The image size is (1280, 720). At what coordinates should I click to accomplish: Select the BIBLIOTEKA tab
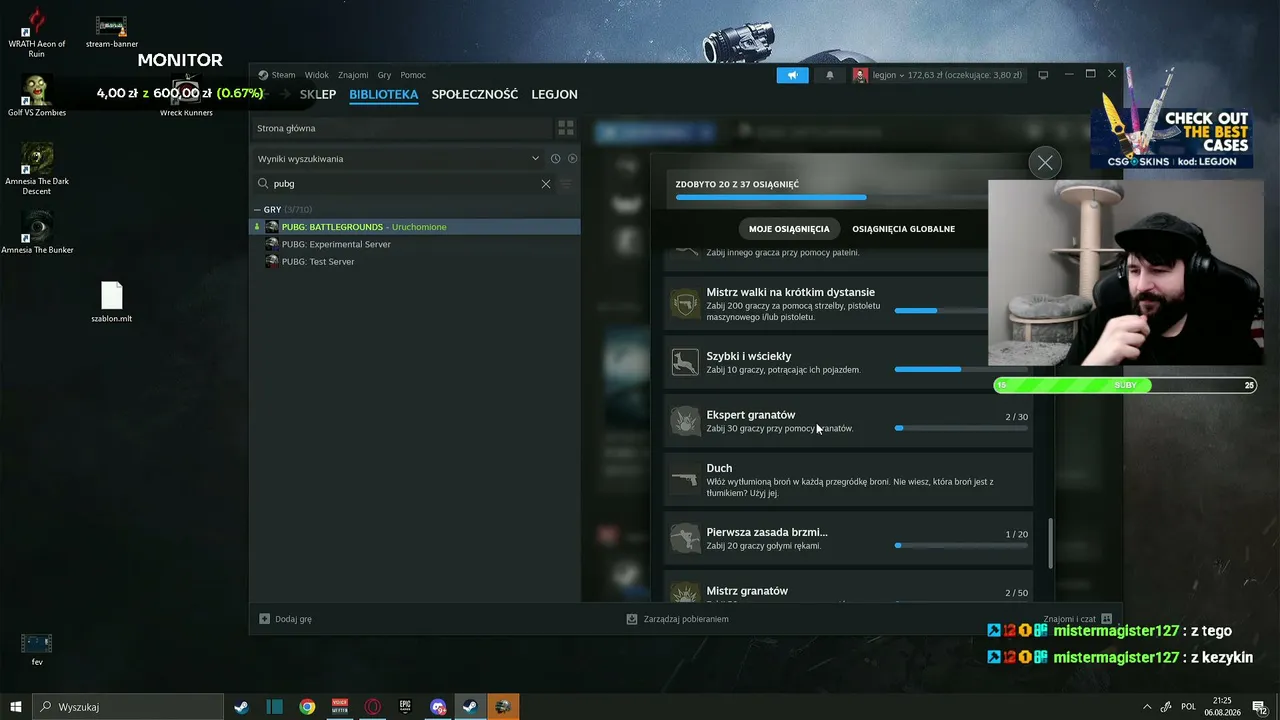point(384,94)
